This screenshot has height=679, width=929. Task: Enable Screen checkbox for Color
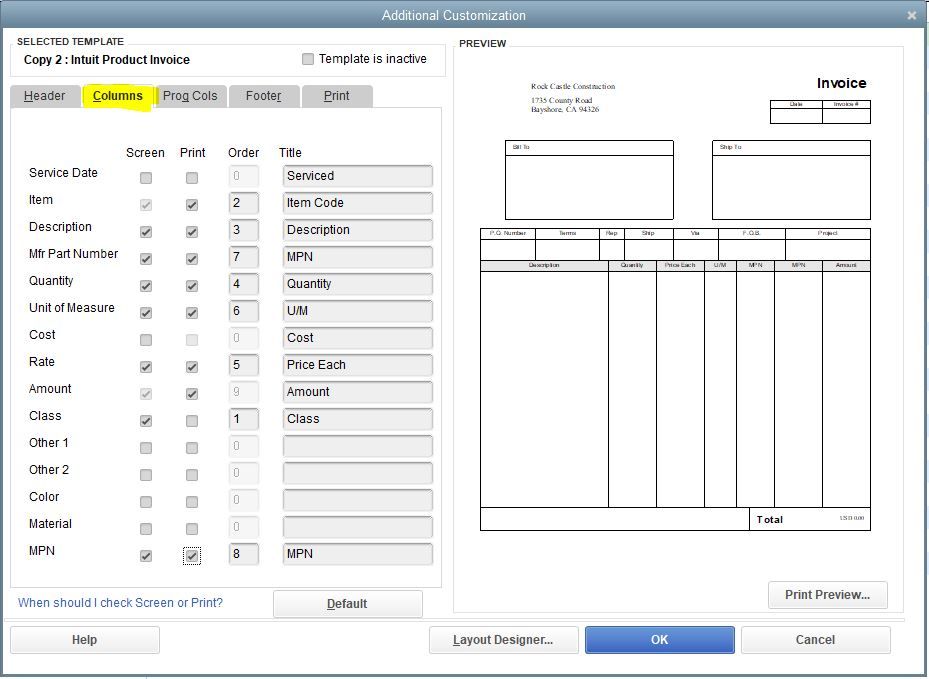click(x=146, y=502)
